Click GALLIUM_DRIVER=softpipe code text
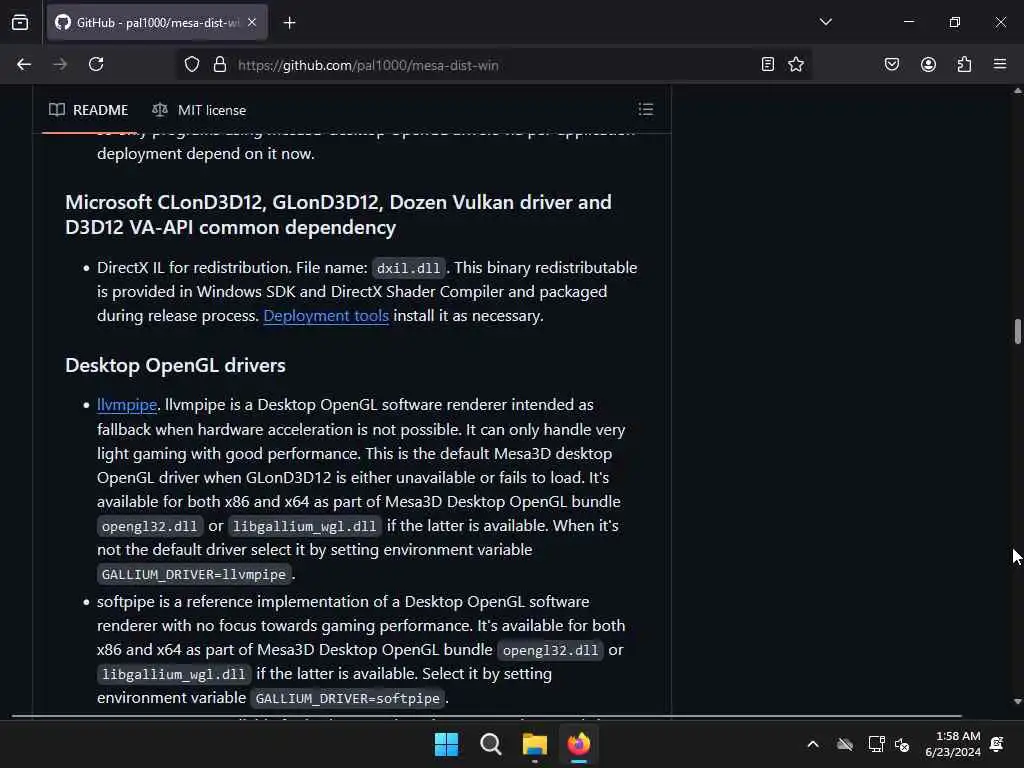 tap(347, 699)
